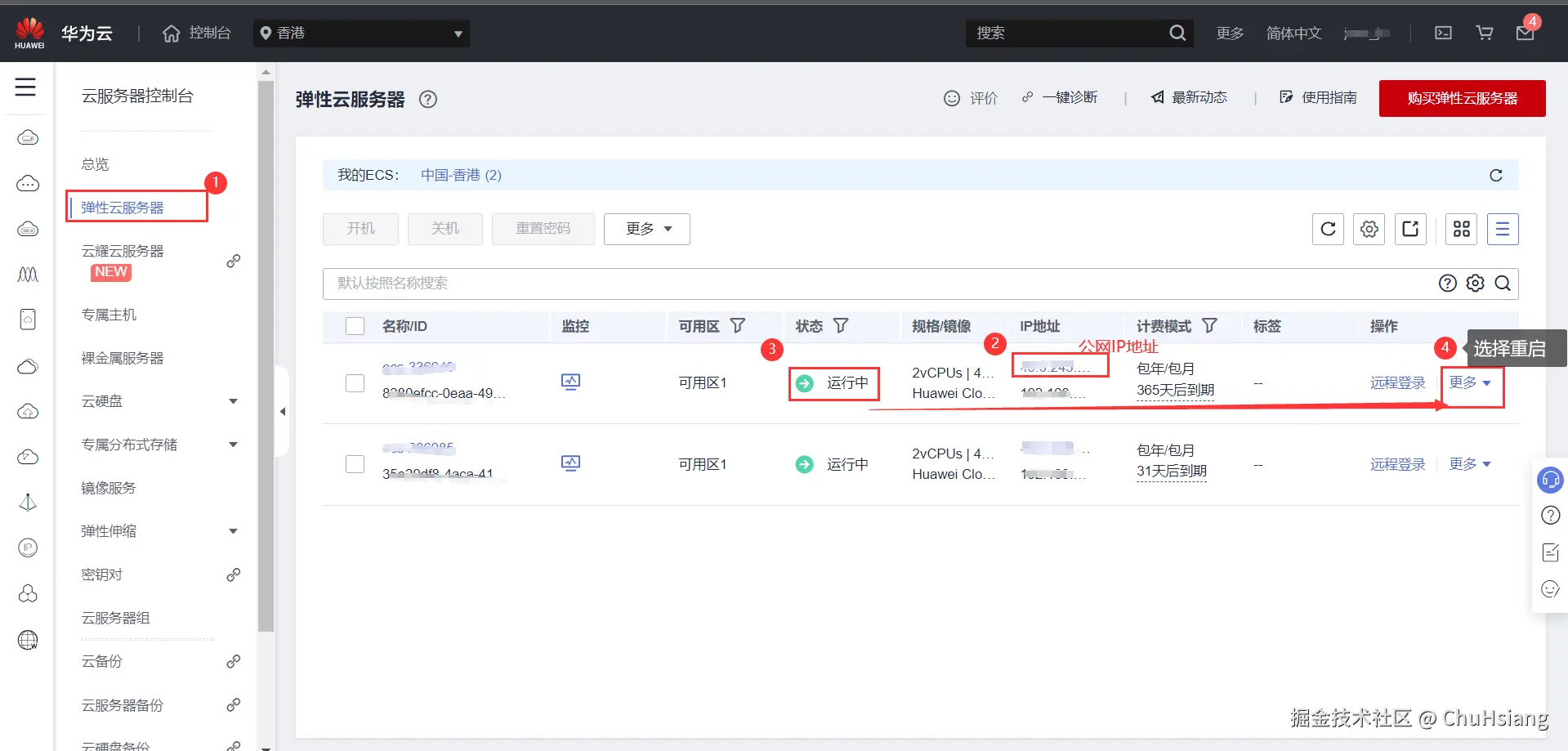The height and width of the screenshot is (751, 1568).
Task: Click the 最新动态 link
Action: [1189, 97]
